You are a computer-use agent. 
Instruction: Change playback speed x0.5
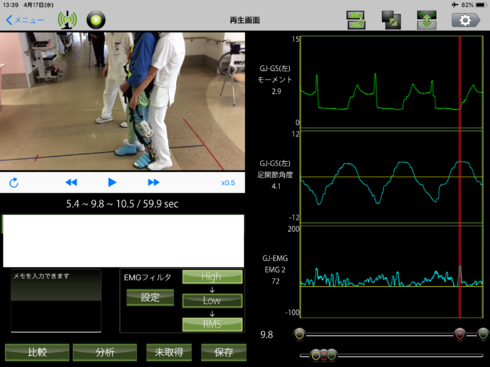point(228,183)
